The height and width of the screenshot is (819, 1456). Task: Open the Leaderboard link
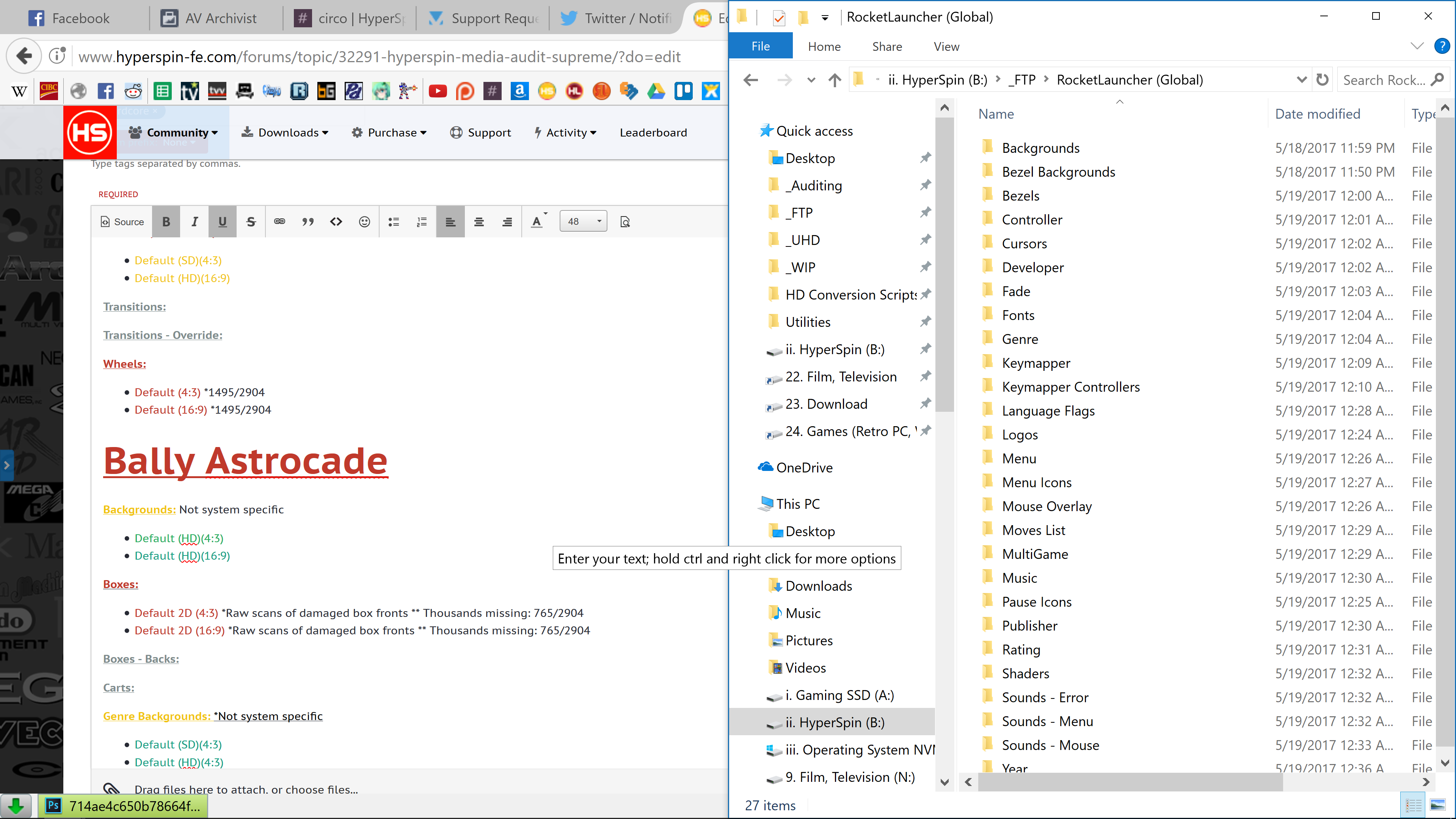[653, 132]
